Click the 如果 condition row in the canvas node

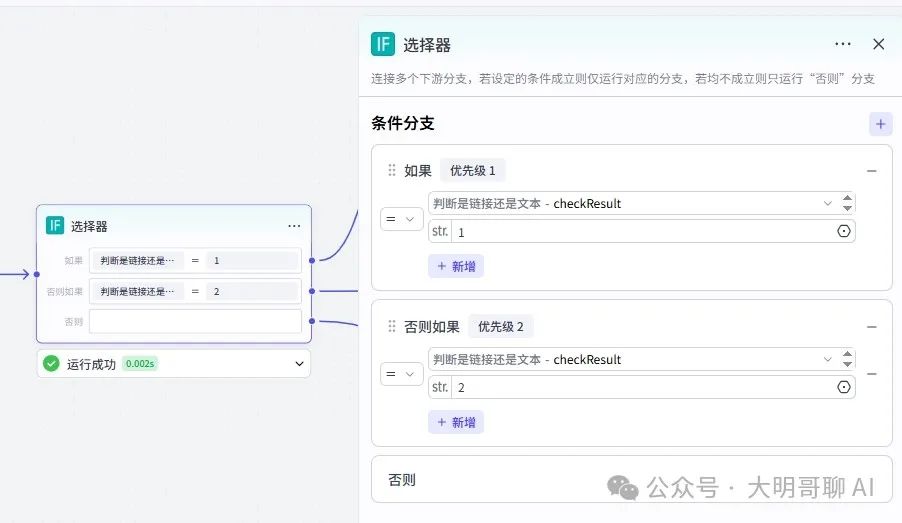196,260
